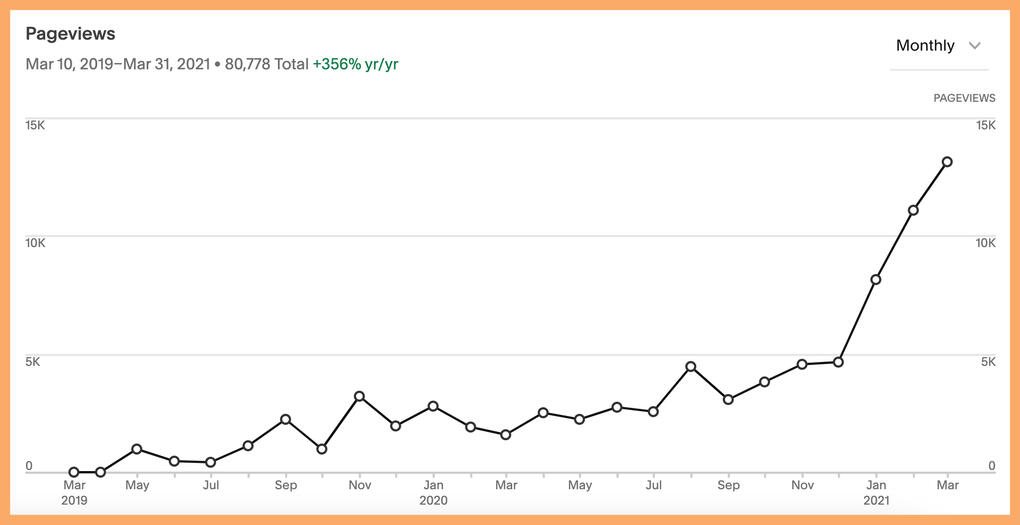This screenshot has width=1020, height=525.
Task: Click the +356% yr/yr growth text
Action: tap(355, 64)
